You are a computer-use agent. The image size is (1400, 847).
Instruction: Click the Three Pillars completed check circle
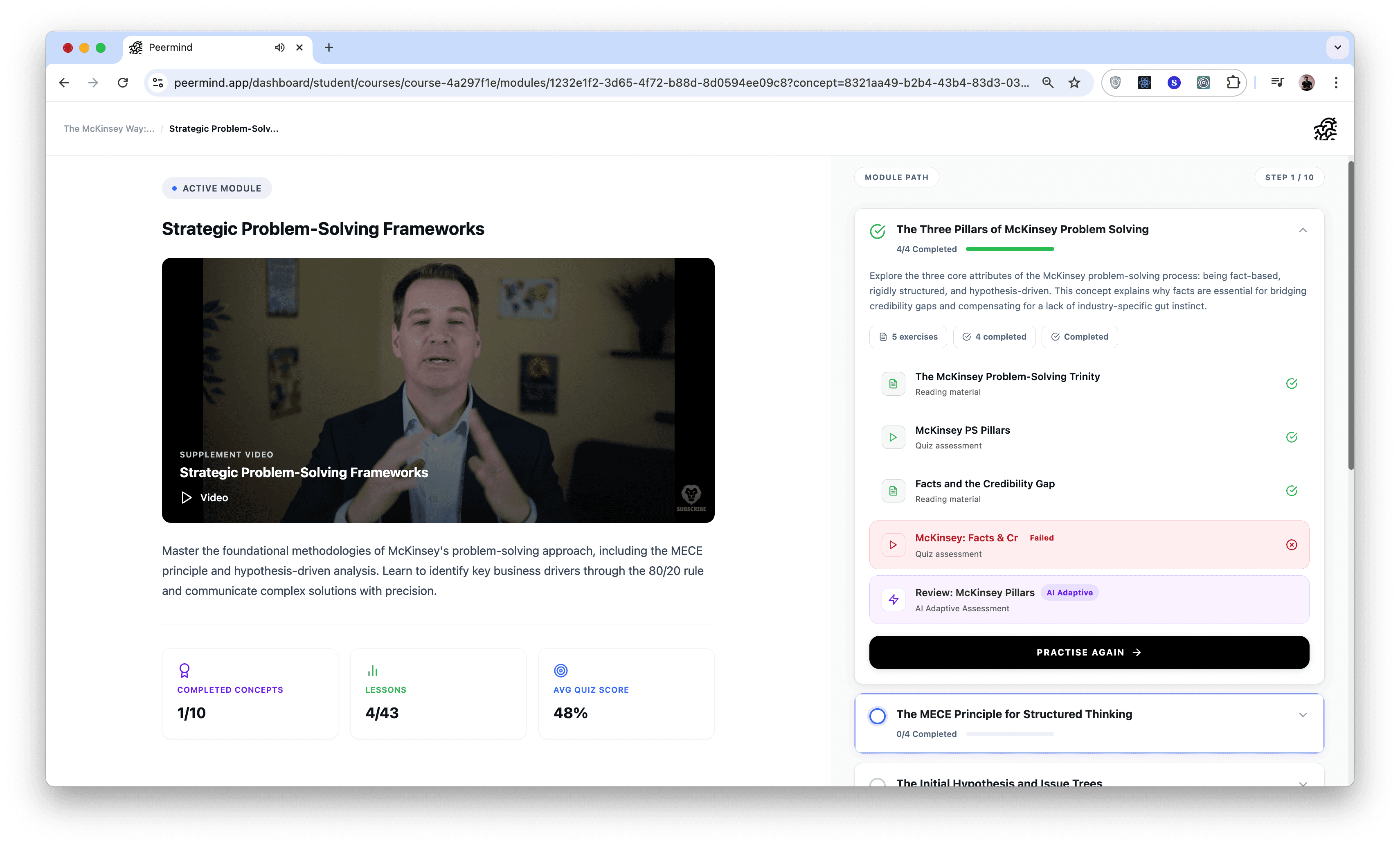[877, 231]
